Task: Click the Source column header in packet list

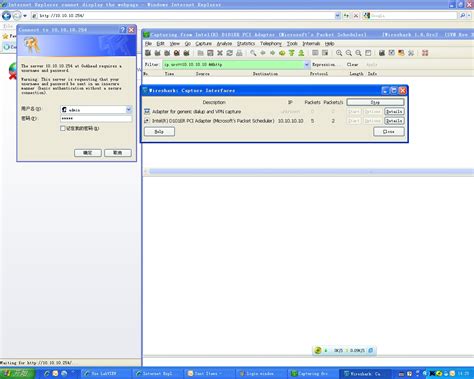Action: coord(203,74)
